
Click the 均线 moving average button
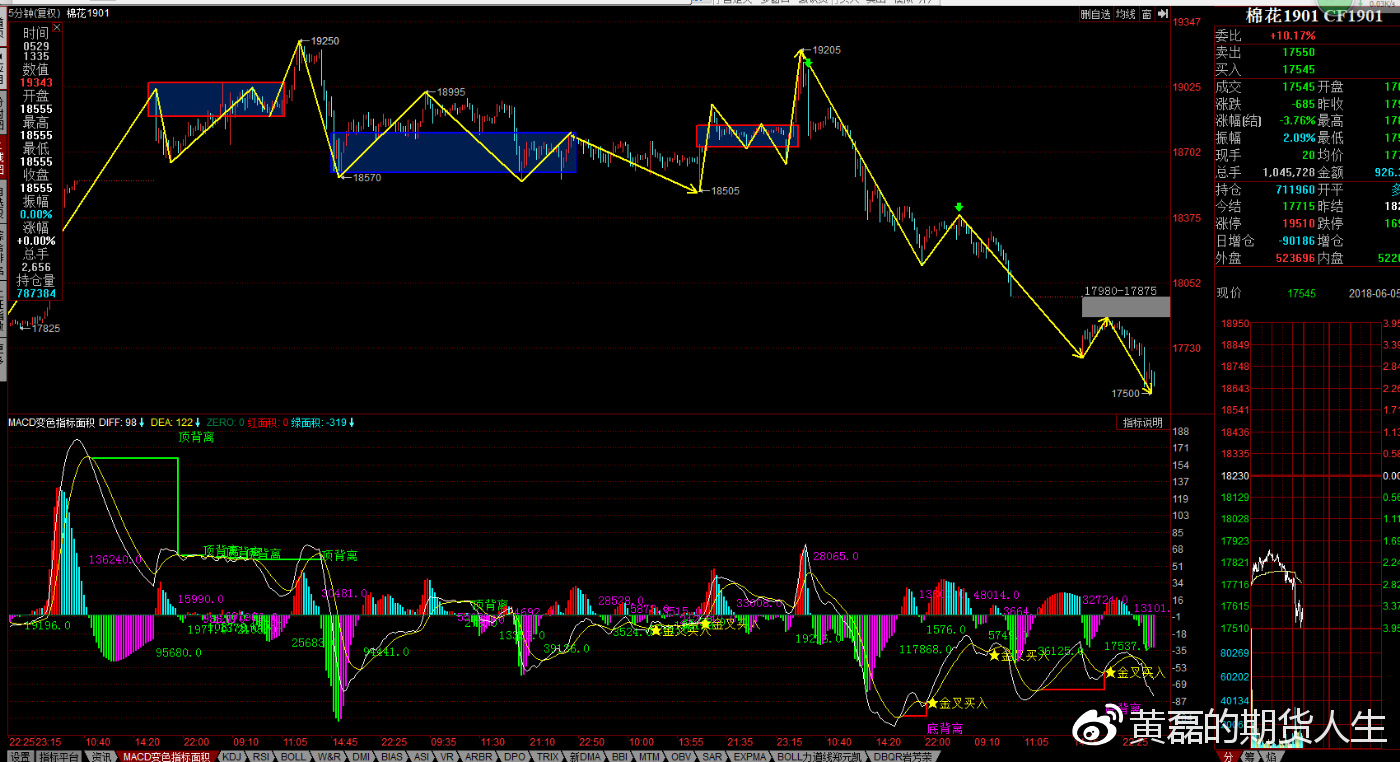1126,14
